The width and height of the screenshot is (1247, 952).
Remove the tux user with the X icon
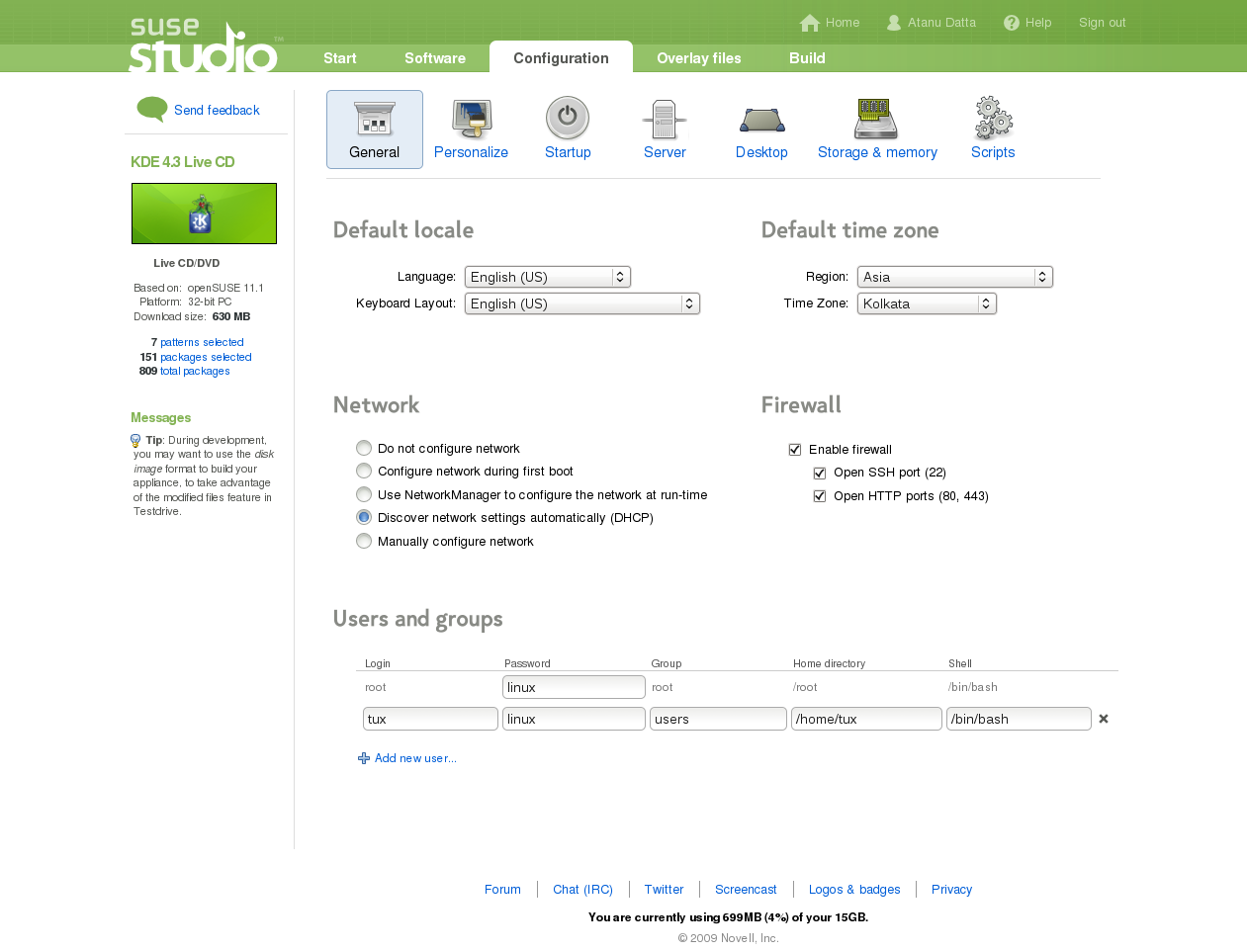1104,719
